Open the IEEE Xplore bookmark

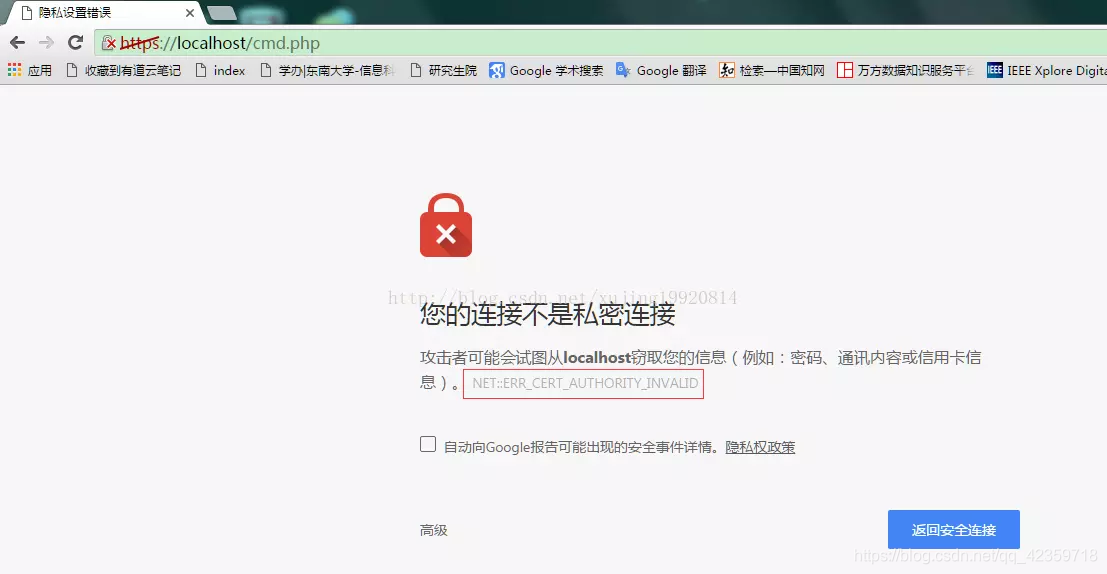tap(1046, 71)
